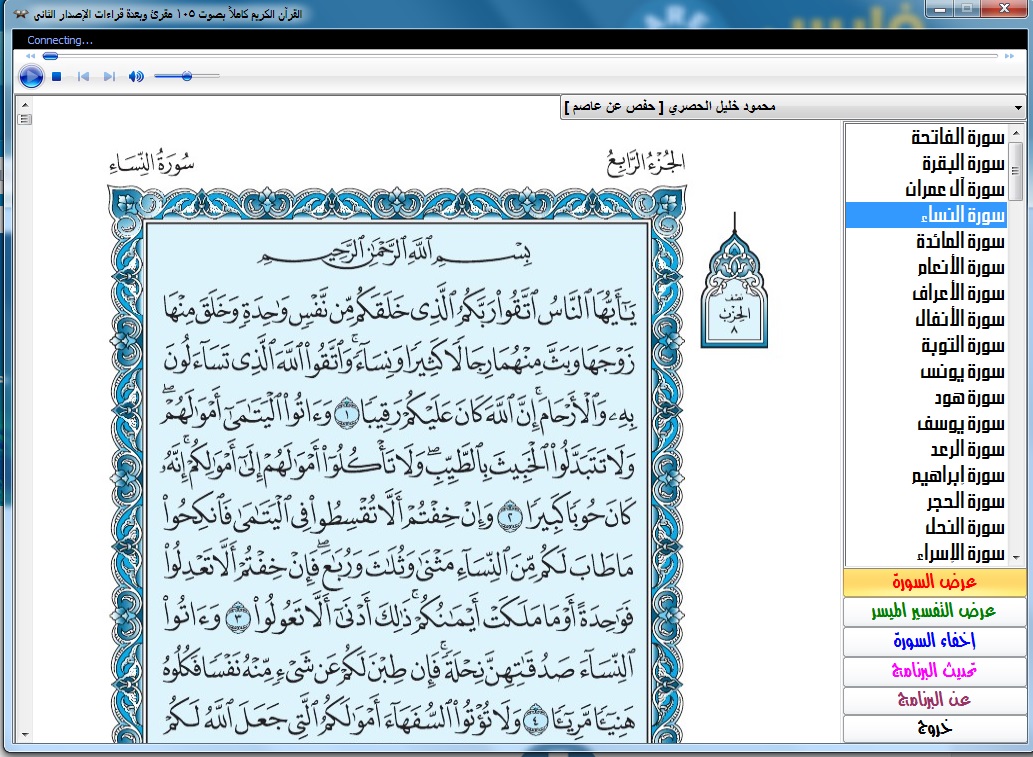Click the surah list scrollbar thumb

pos(1016,171)
